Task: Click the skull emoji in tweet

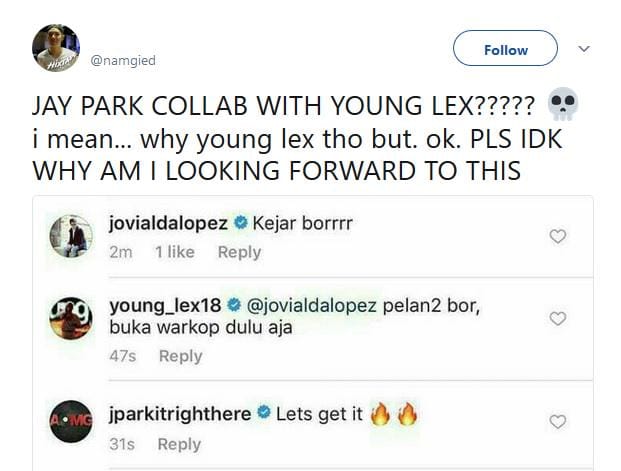Action: tap(564, 105)
